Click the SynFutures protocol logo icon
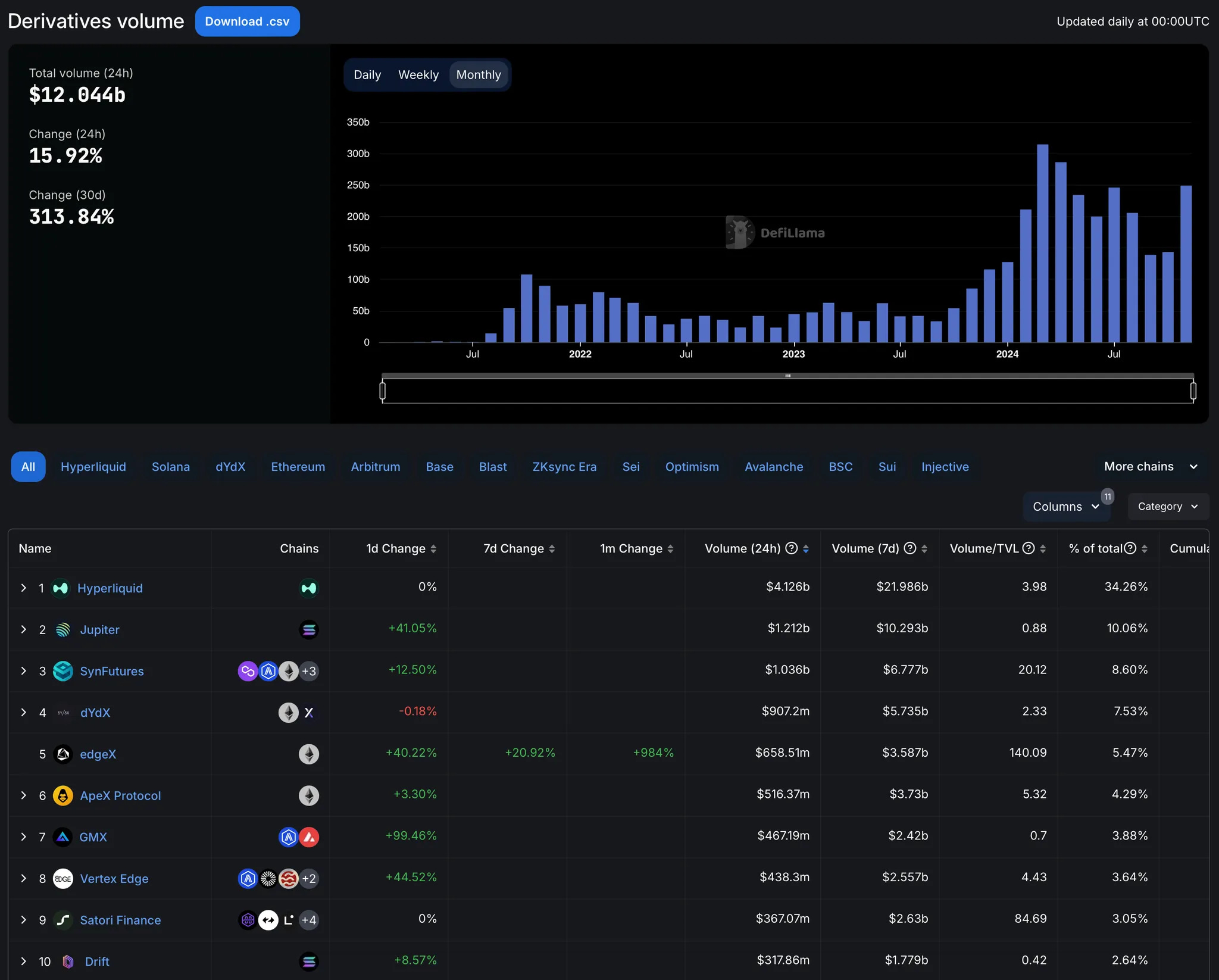Image resolution: width=1219 pixels, height=980 pixels. [62, 671]
